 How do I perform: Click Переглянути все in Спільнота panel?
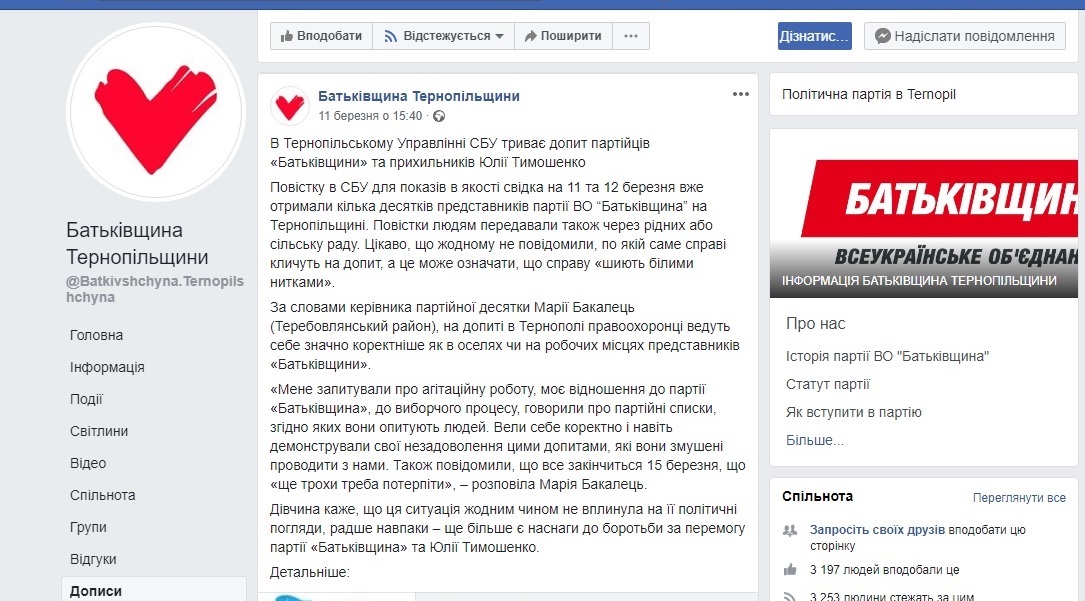point(1019,498)
